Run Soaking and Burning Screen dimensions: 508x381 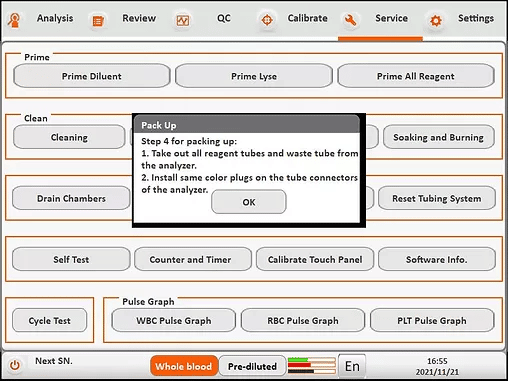438,137
